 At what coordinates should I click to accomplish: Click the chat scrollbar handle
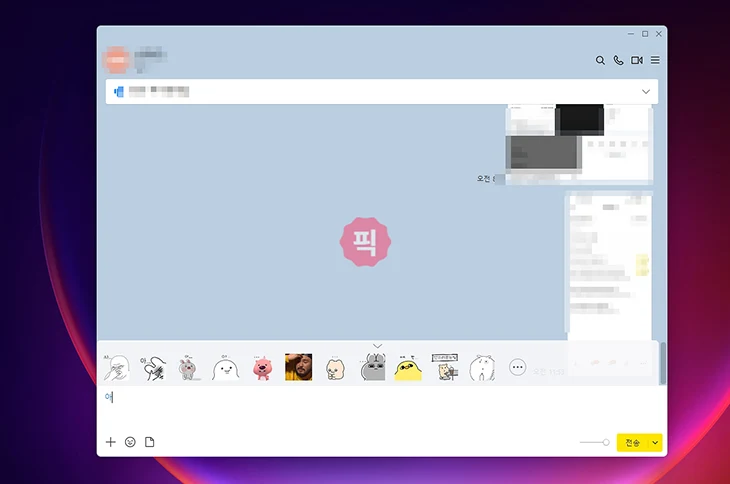click(x=662, y=363)
